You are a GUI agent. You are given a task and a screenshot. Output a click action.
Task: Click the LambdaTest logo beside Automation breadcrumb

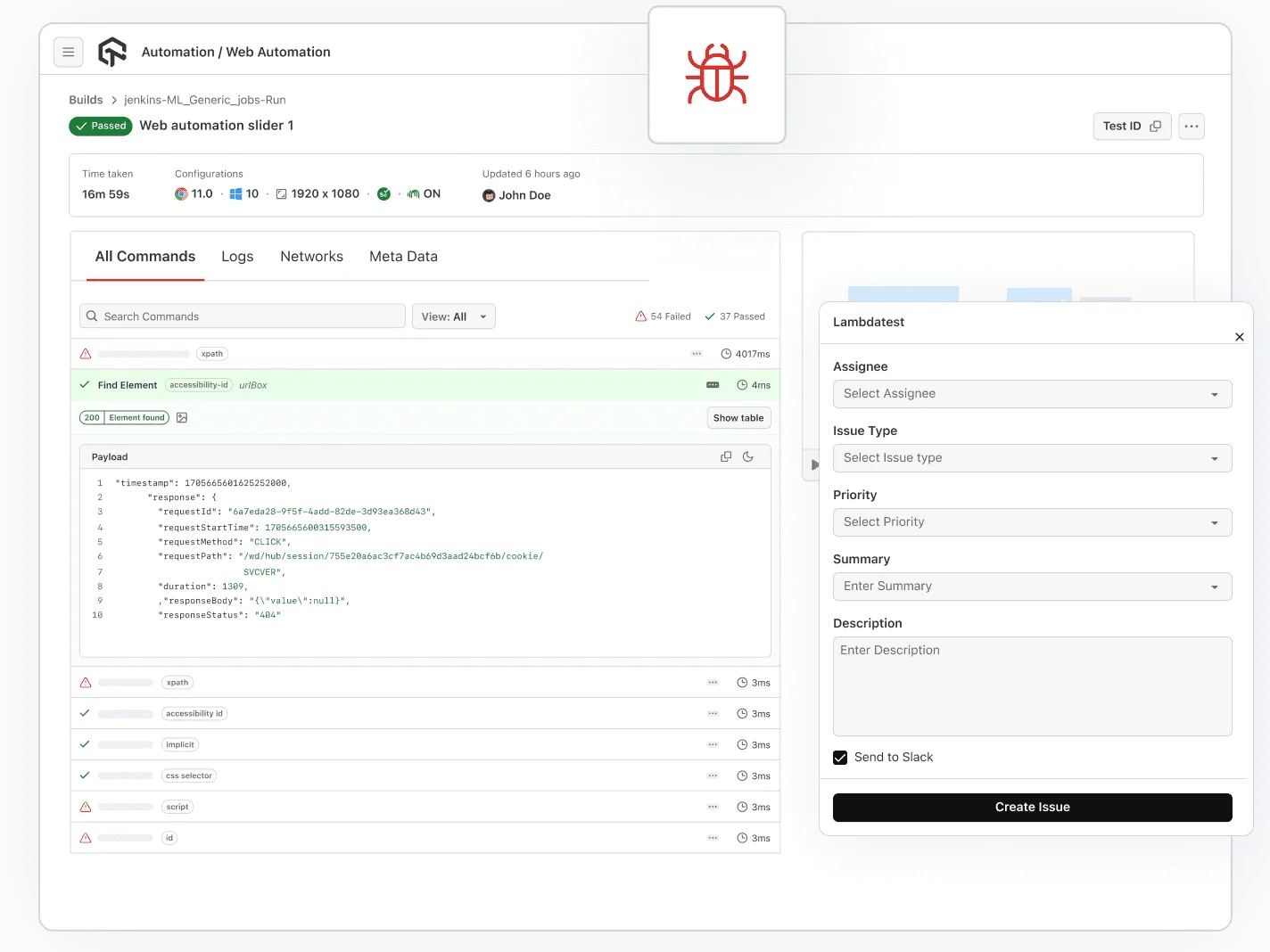click(112, 52)
